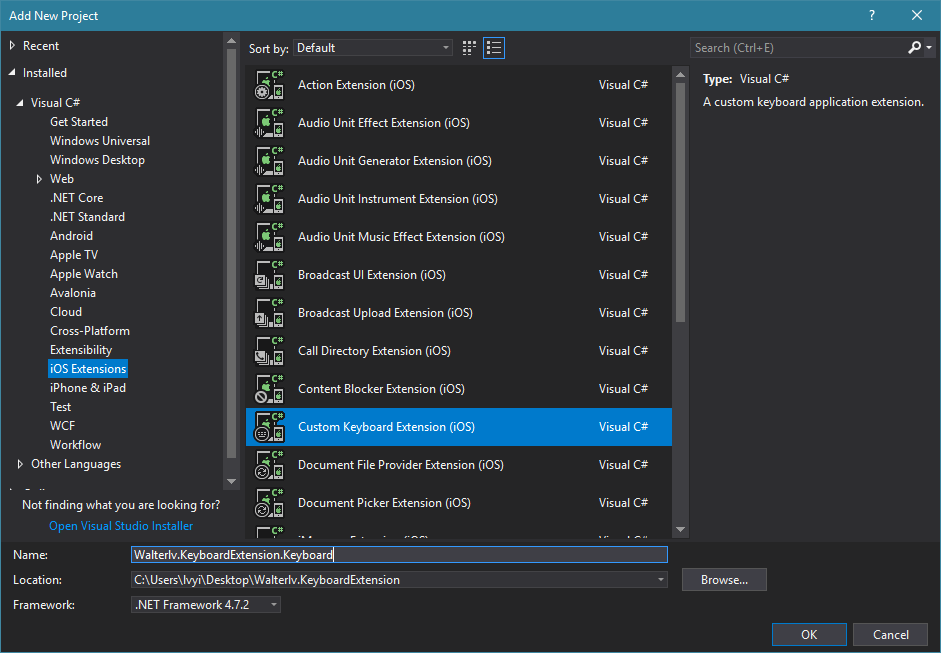Click the template list scrollbar thumb
This screenshot has height=653, width=941.
point(680,202)
